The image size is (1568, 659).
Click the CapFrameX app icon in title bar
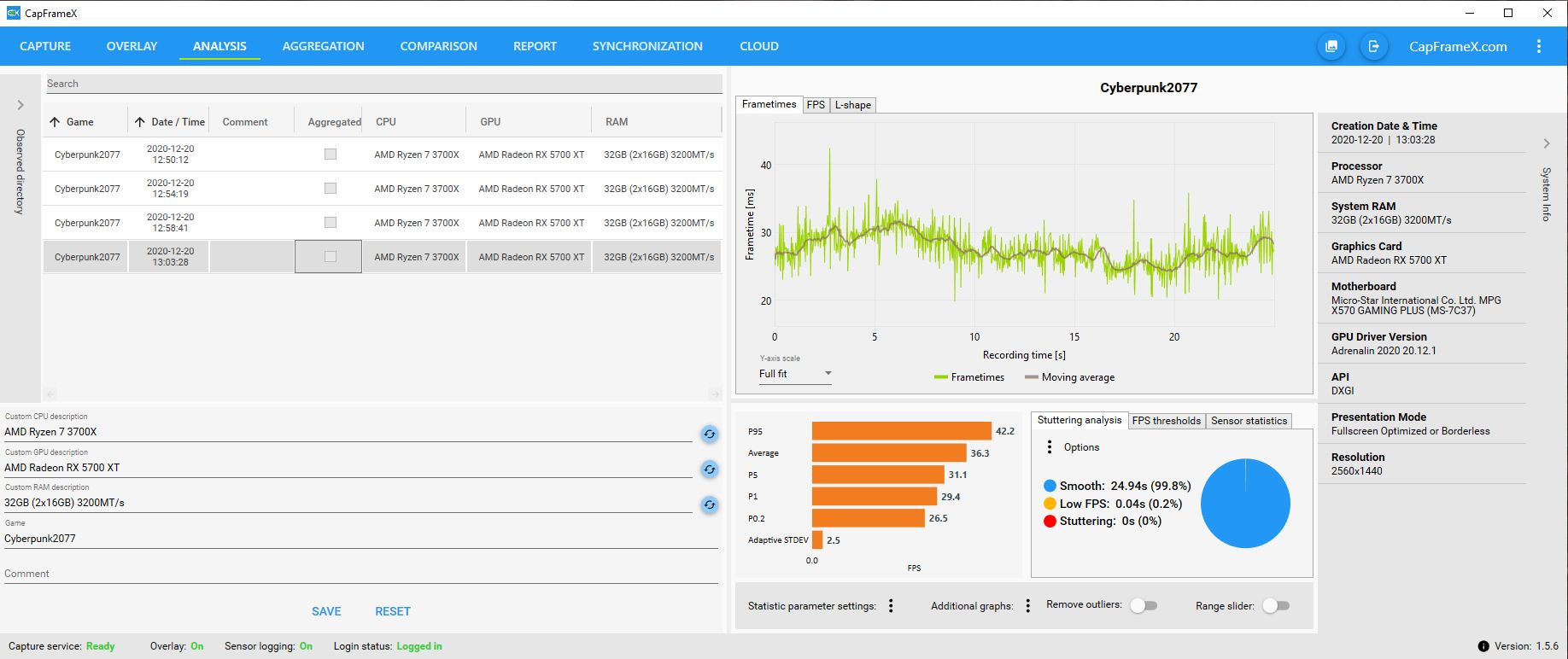coord(13,13)
